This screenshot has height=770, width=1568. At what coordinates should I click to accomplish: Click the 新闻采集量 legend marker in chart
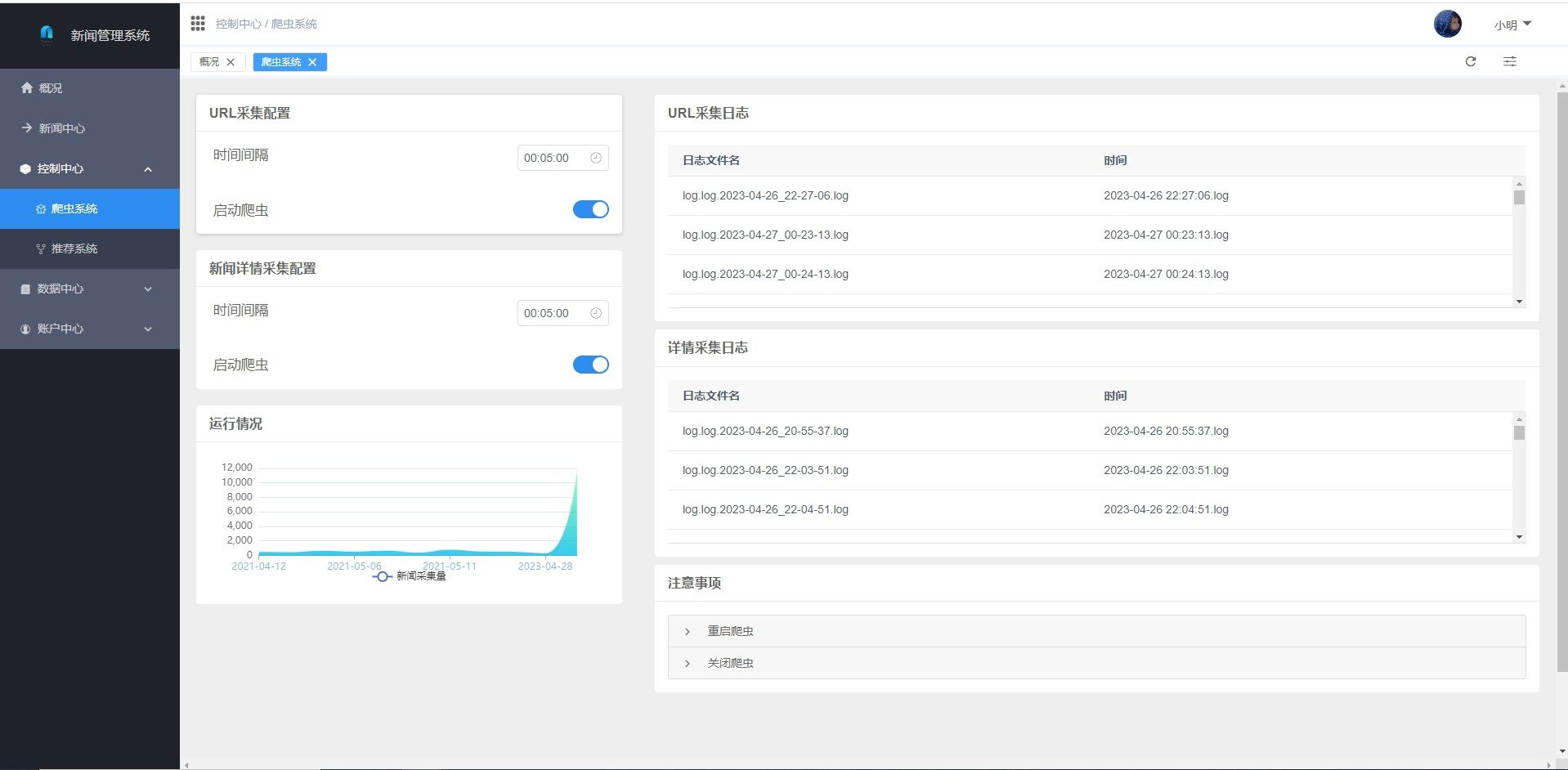pos(382,576)
